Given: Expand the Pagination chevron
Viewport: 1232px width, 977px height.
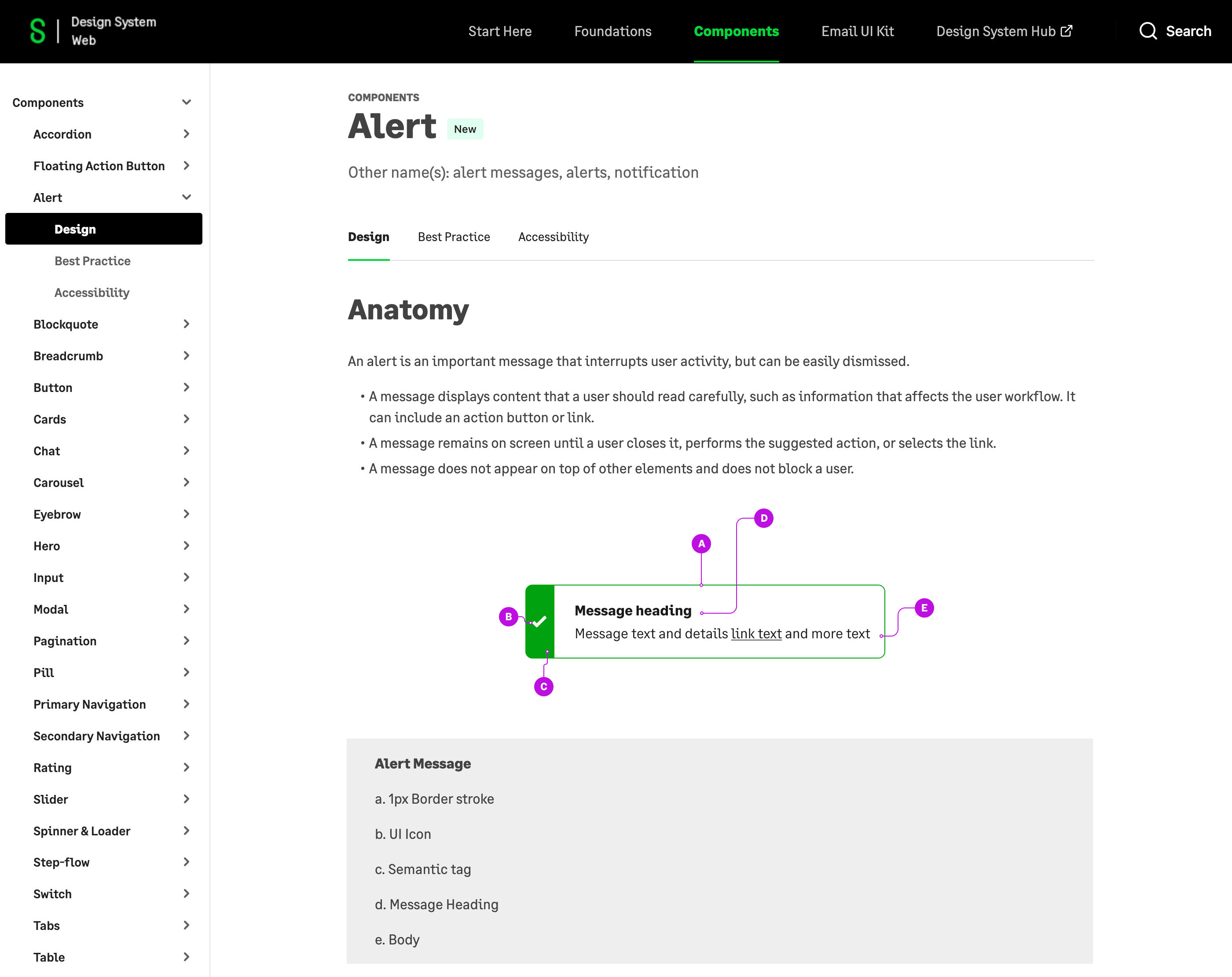Looking at the screenshot, I should 186,640.
